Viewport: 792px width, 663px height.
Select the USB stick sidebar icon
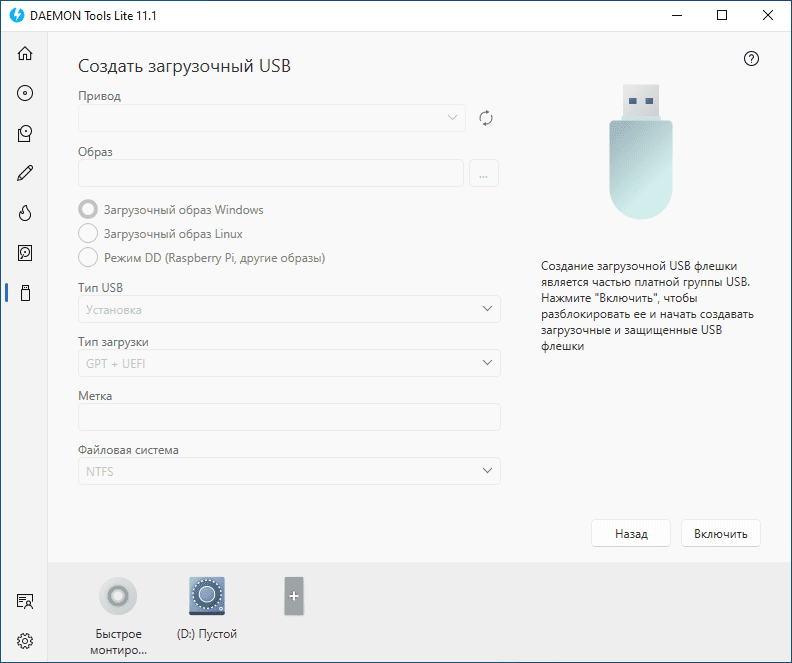tap(25, 293)
